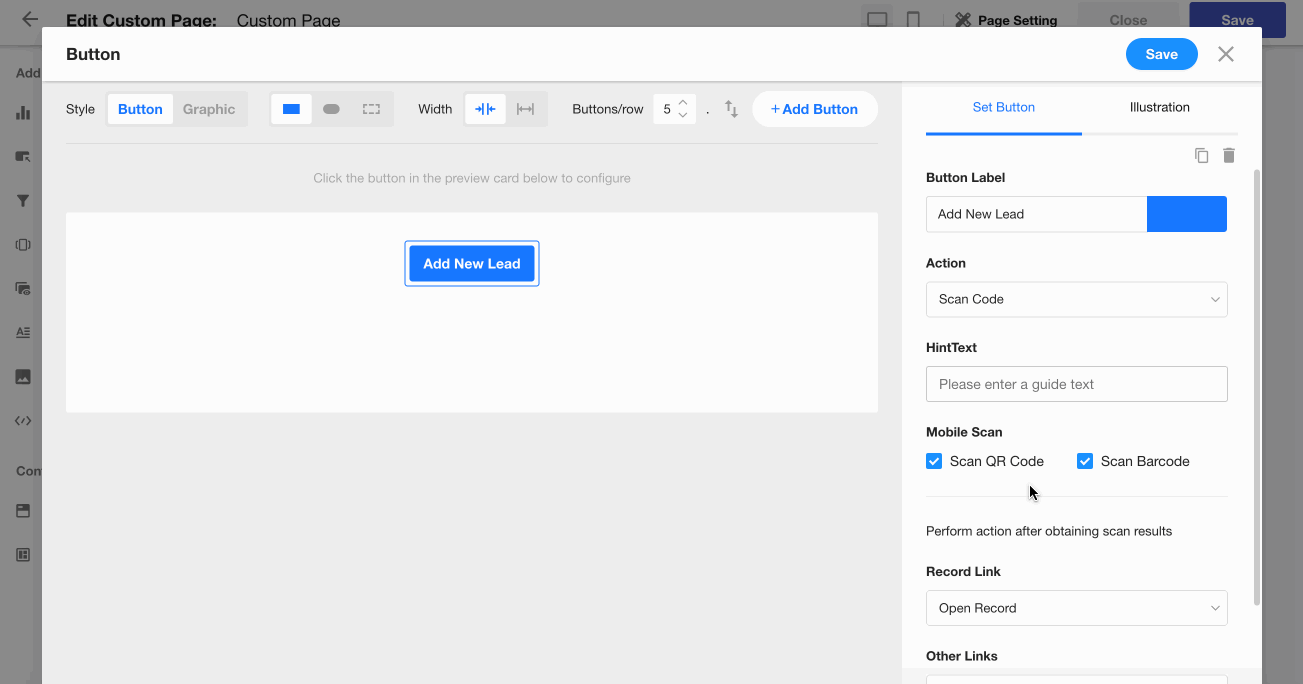Select the Set Button tab
Image resolution: width=1303 pixels, height=684 pixels.
coord(1003,107)
